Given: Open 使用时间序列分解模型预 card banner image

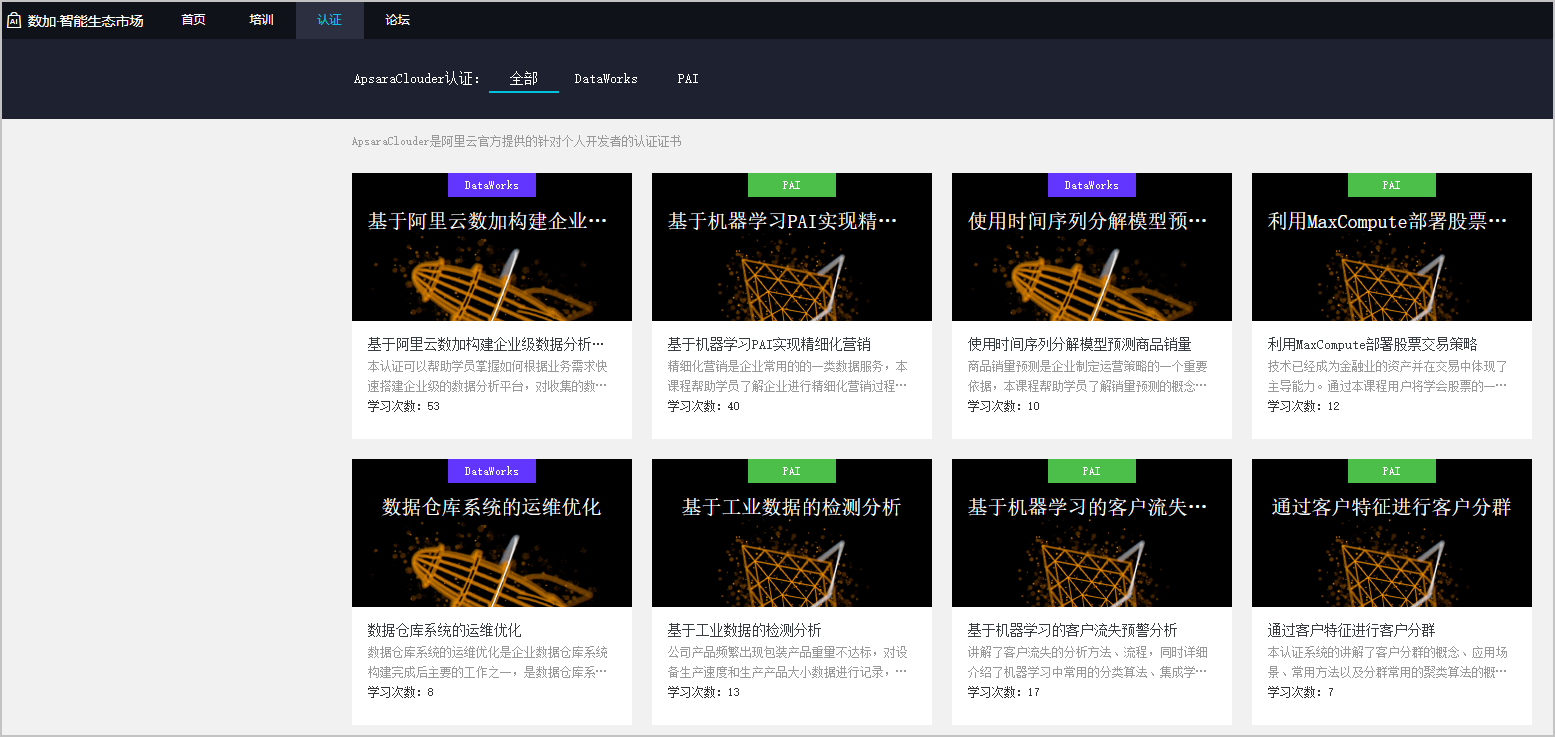Looking at the screenshot, I should (1092, 247).
